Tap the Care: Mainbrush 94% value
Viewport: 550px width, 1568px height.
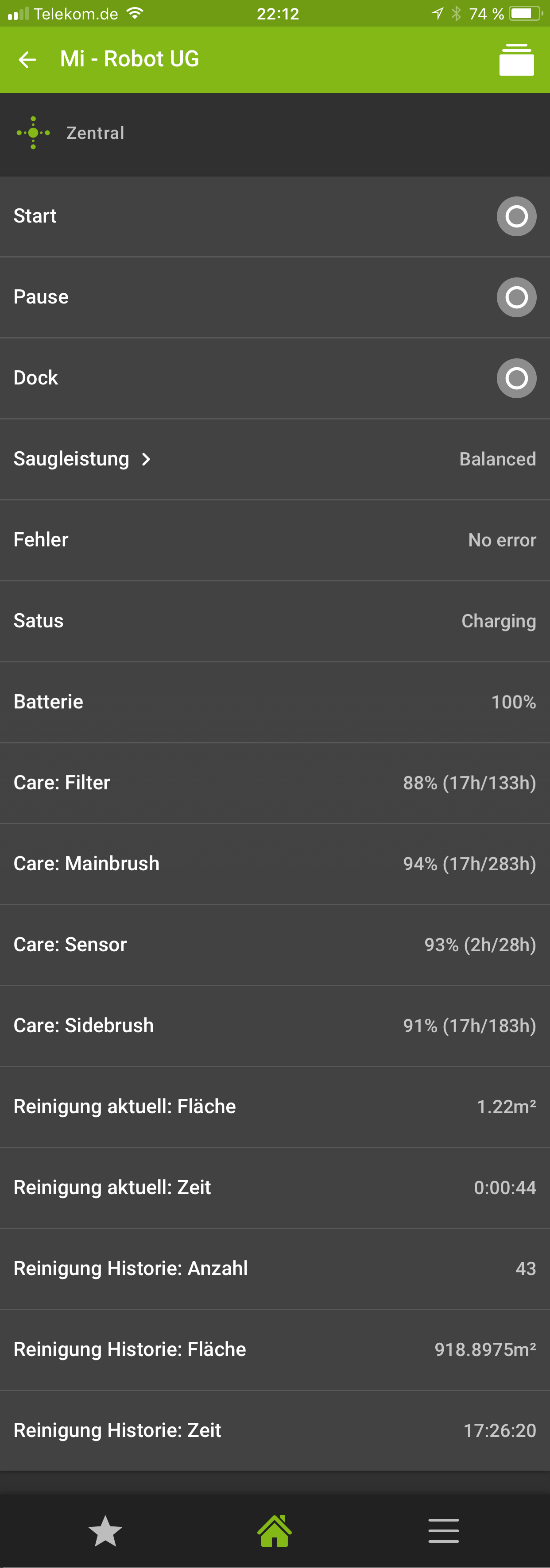(x=469, y=864)
